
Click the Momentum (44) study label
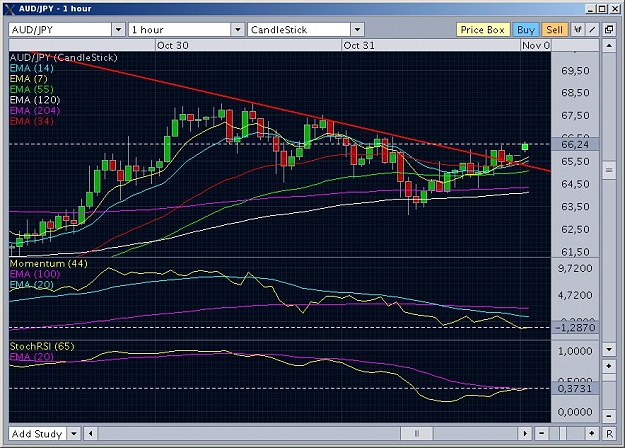click(48, 263)
